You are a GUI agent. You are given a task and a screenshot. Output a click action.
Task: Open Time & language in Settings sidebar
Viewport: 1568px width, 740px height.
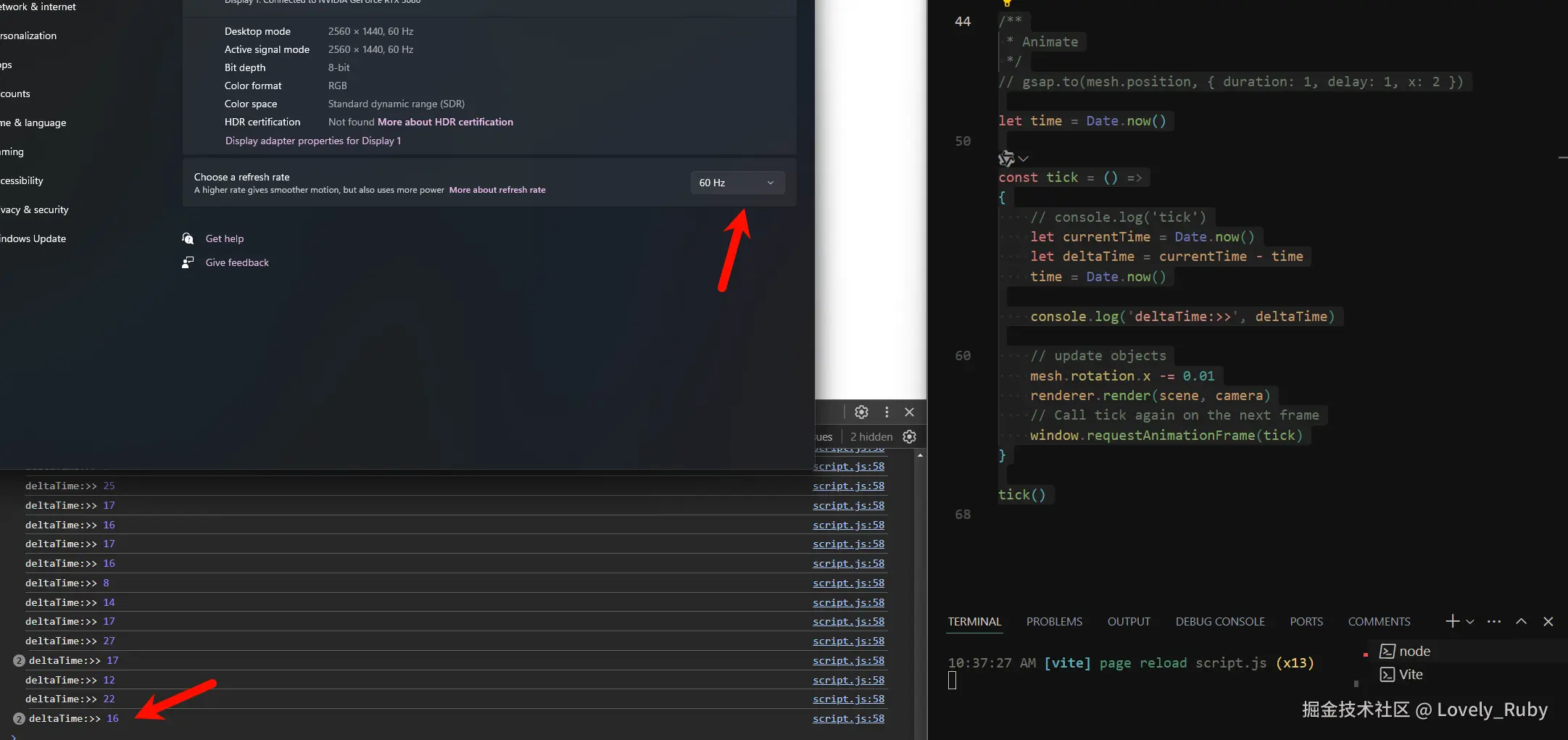tap(33, 122)
